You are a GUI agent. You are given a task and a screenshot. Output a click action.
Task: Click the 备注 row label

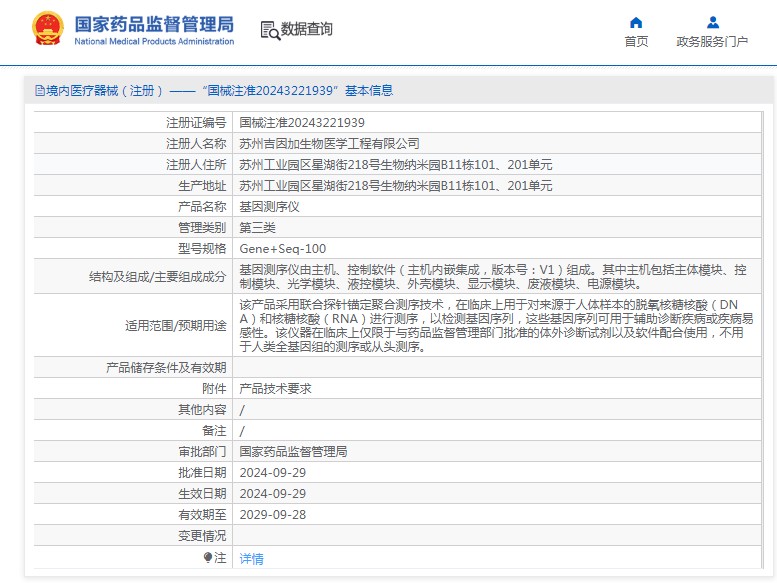[214, 431]
